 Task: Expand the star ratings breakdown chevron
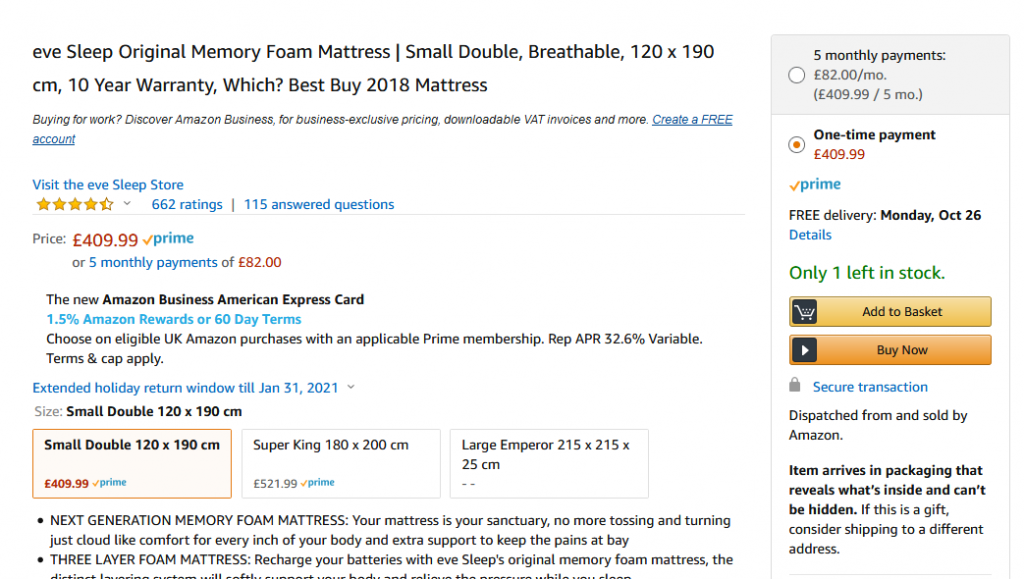[127, 204]
